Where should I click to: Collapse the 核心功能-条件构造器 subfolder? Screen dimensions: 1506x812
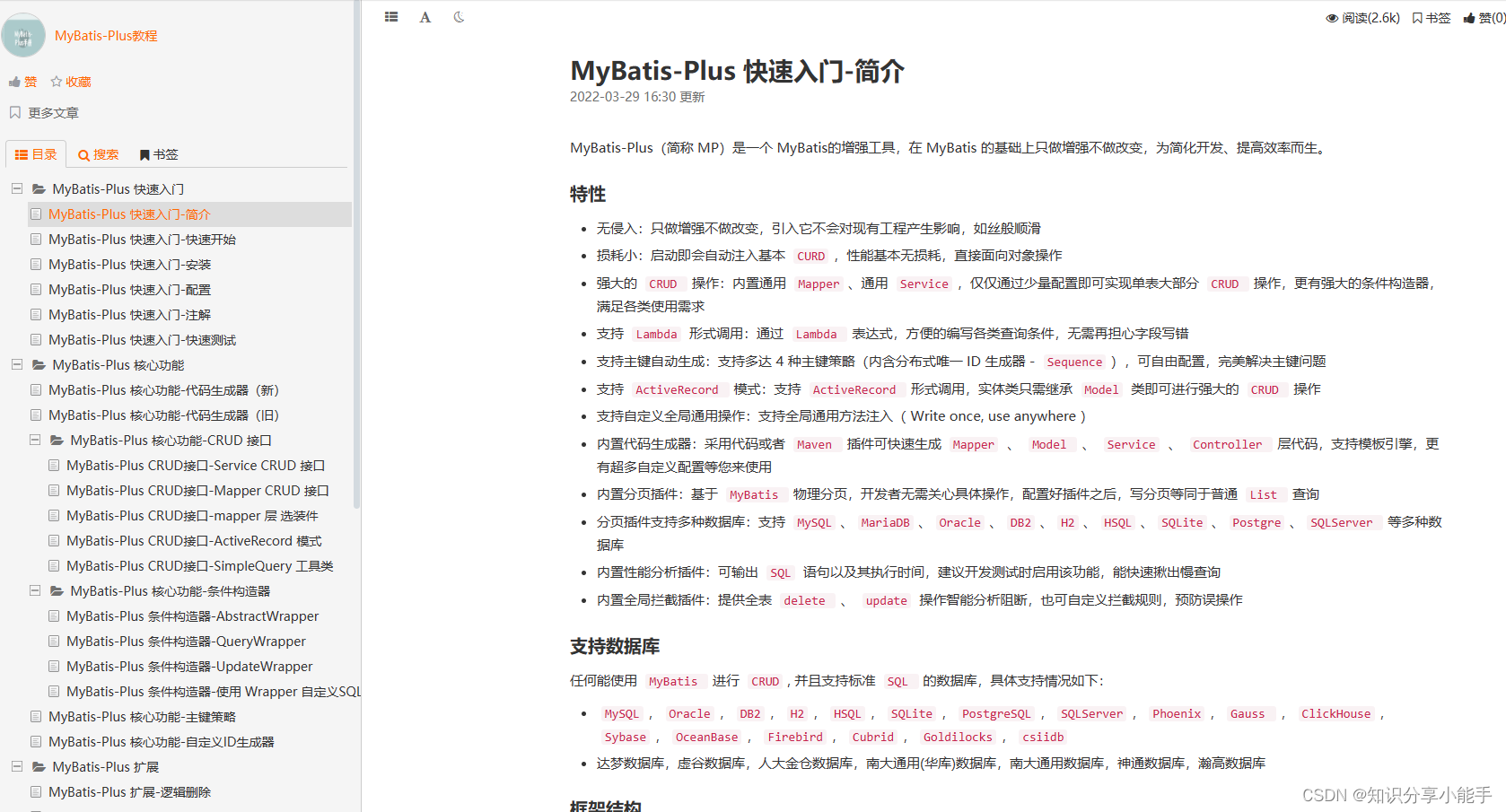pos(35,591)
